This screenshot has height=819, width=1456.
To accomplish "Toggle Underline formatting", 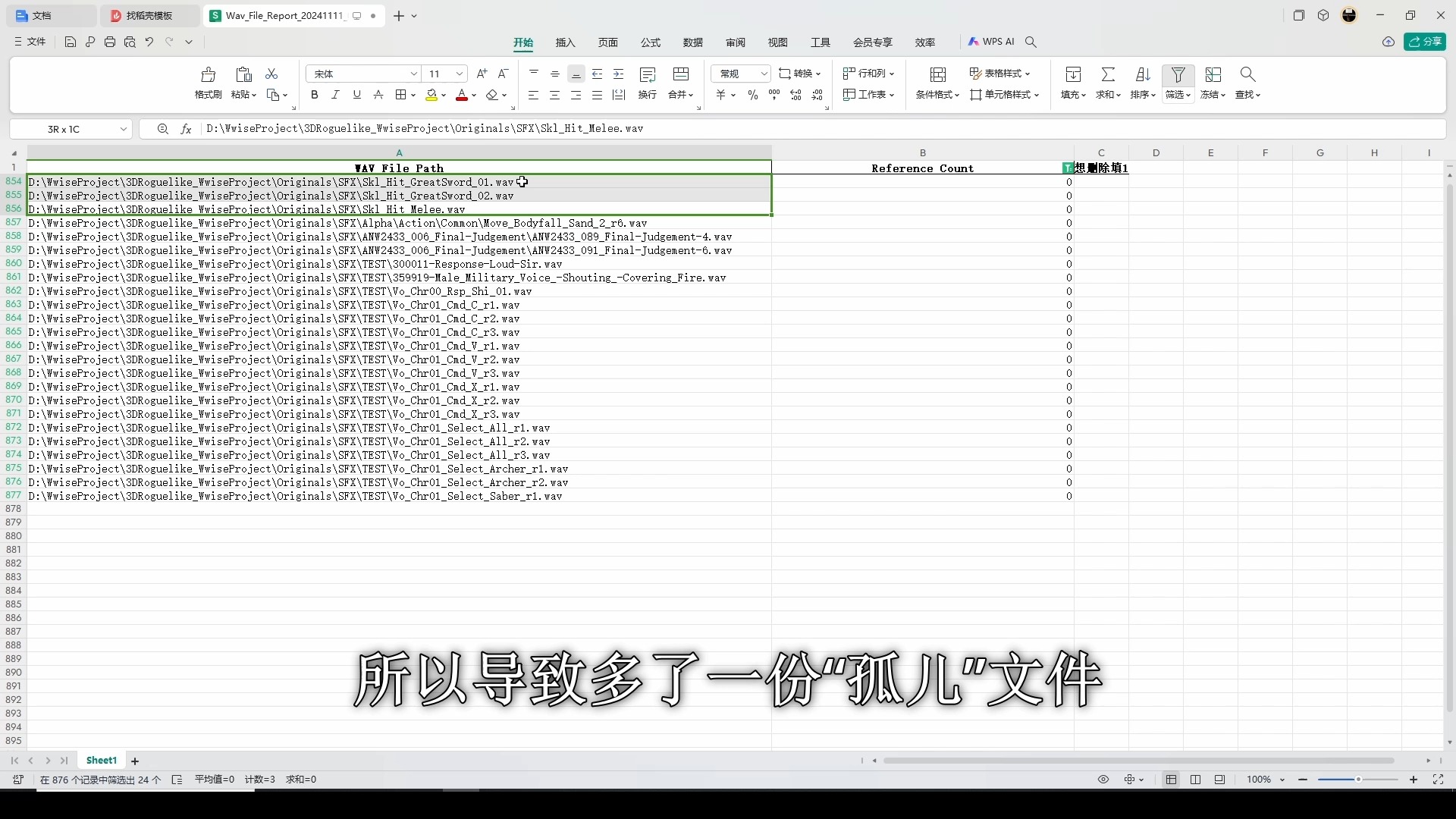I will pyautogui.click(x=356, y=95).
